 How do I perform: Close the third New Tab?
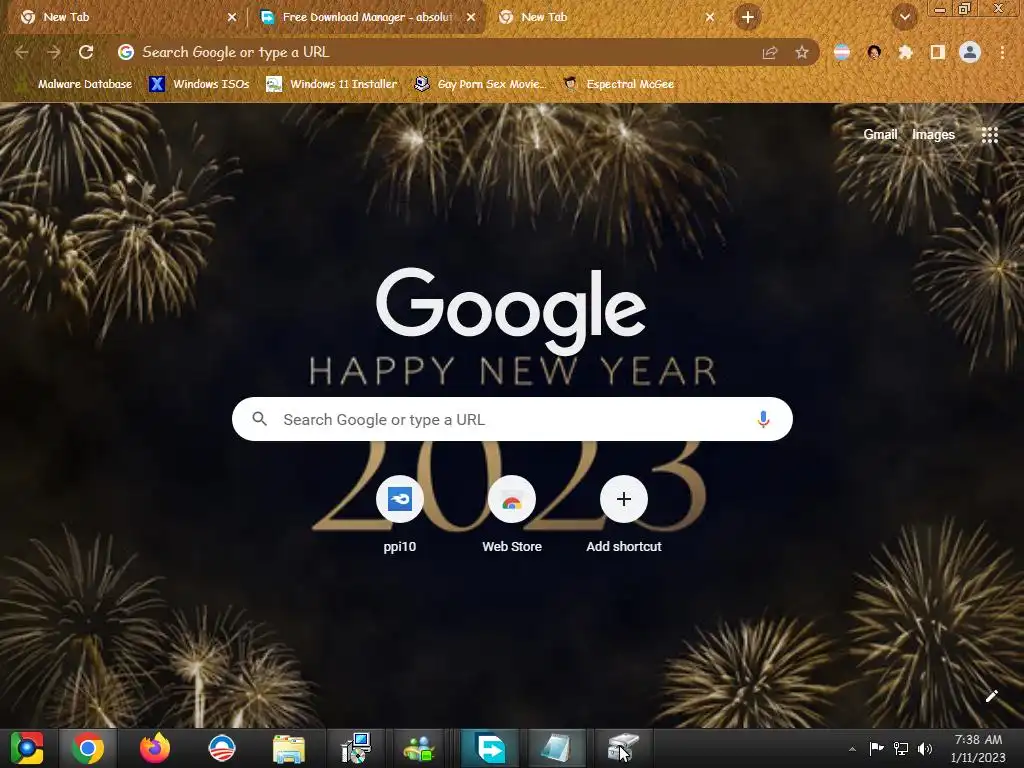pyautogui.click(x=710, y=18)
